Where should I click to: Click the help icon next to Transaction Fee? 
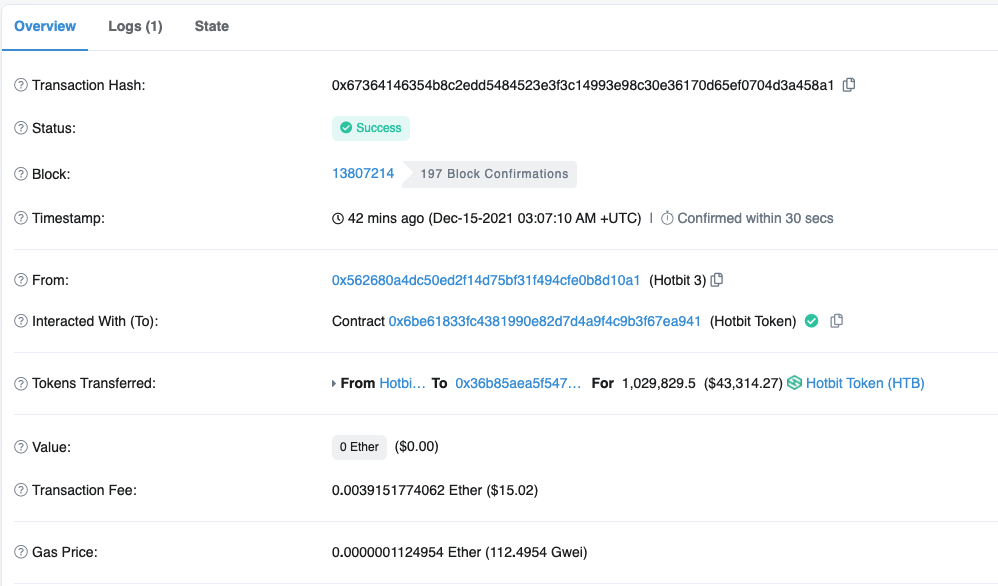coord(21,490)
